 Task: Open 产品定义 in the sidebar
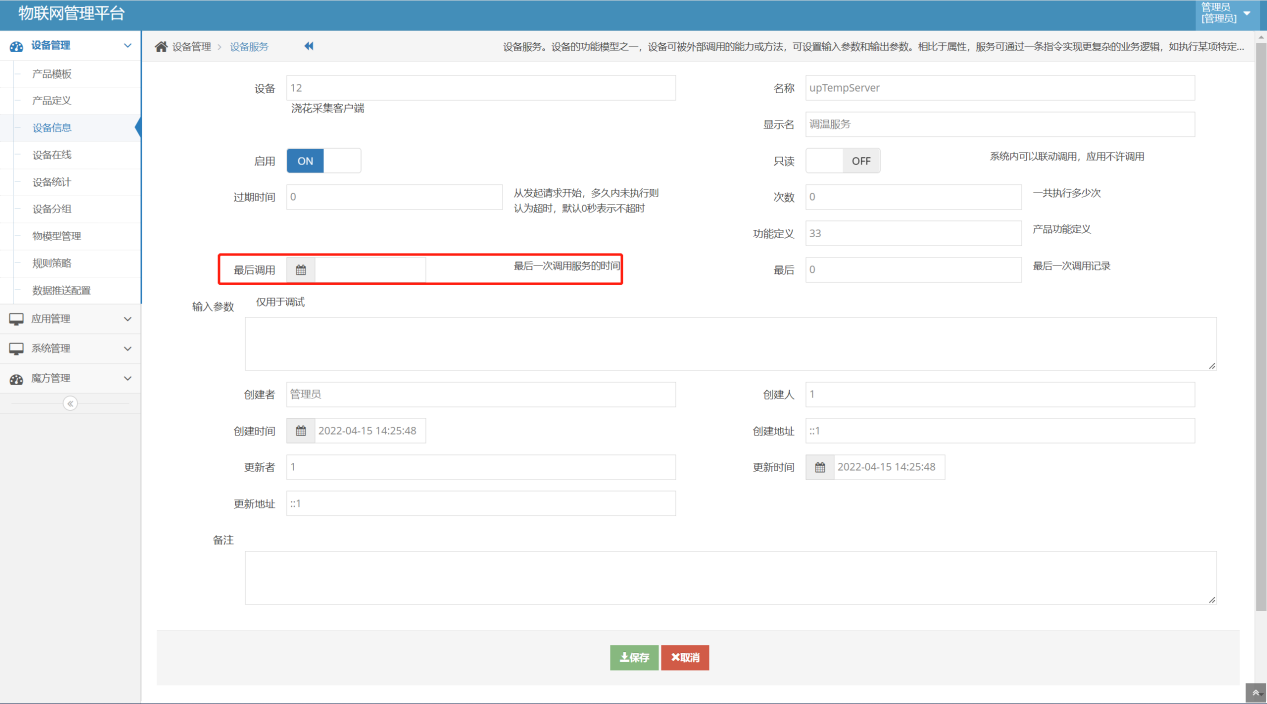click(52, 101)
